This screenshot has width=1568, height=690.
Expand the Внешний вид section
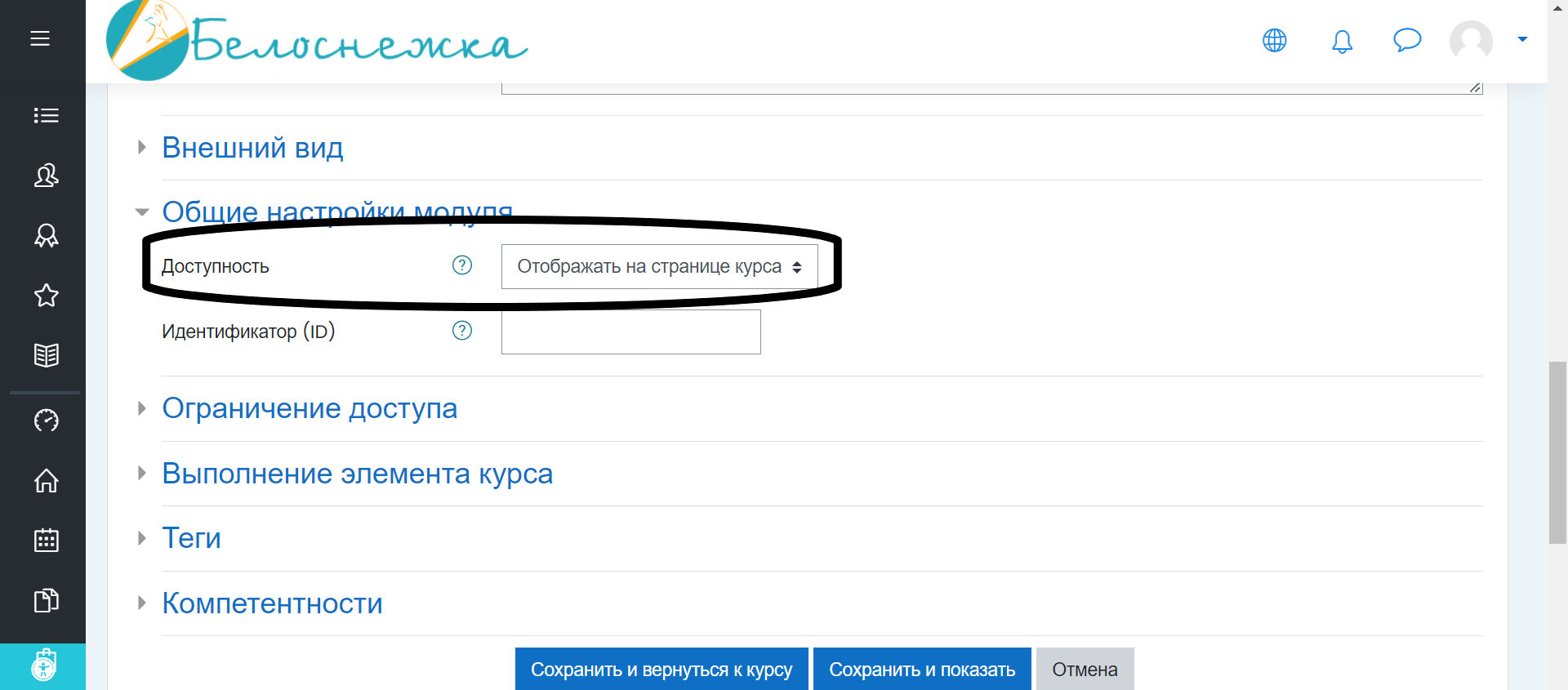pos(252,148)
